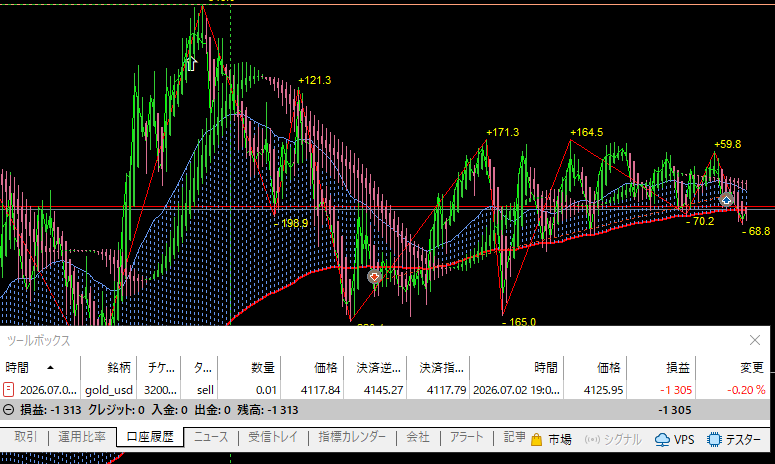Select the 口座履歴 tab
Screen dimensions: 775x464
pos(150,437)
